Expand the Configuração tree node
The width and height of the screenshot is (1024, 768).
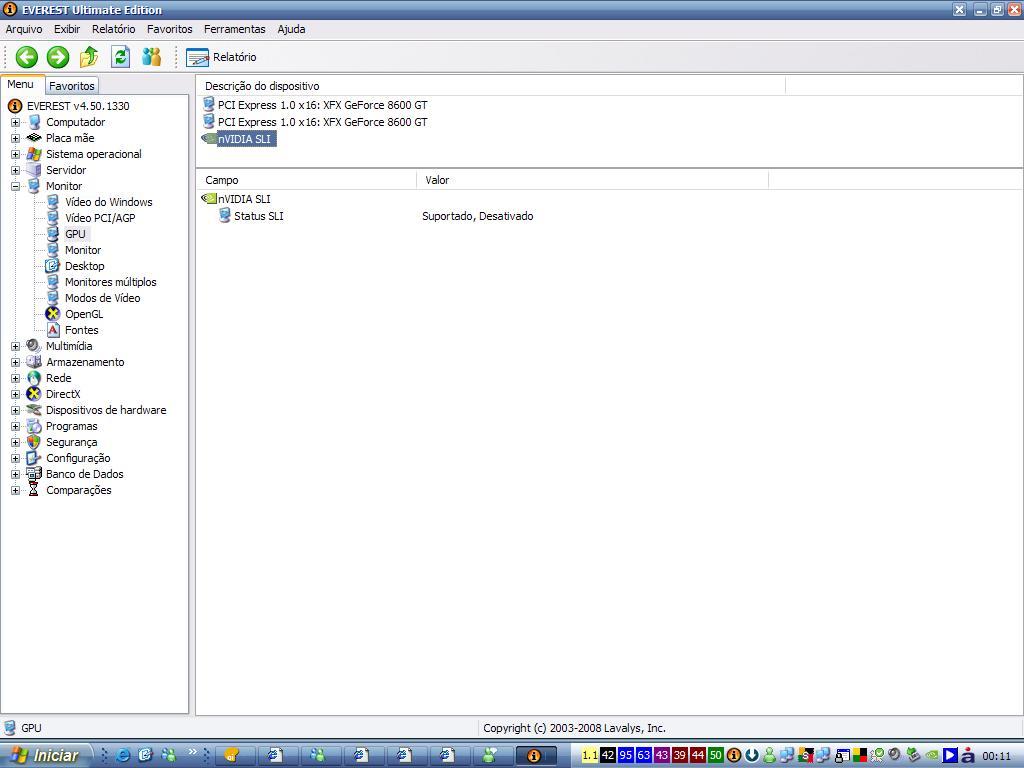pos(15,458)
